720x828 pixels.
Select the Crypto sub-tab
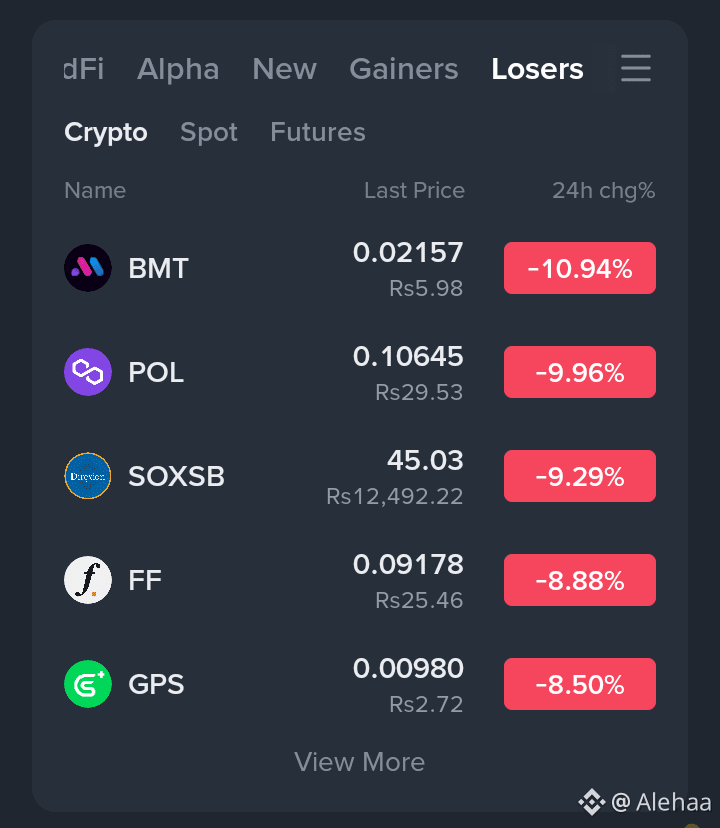pyautogui.click(x=106, y=132)
